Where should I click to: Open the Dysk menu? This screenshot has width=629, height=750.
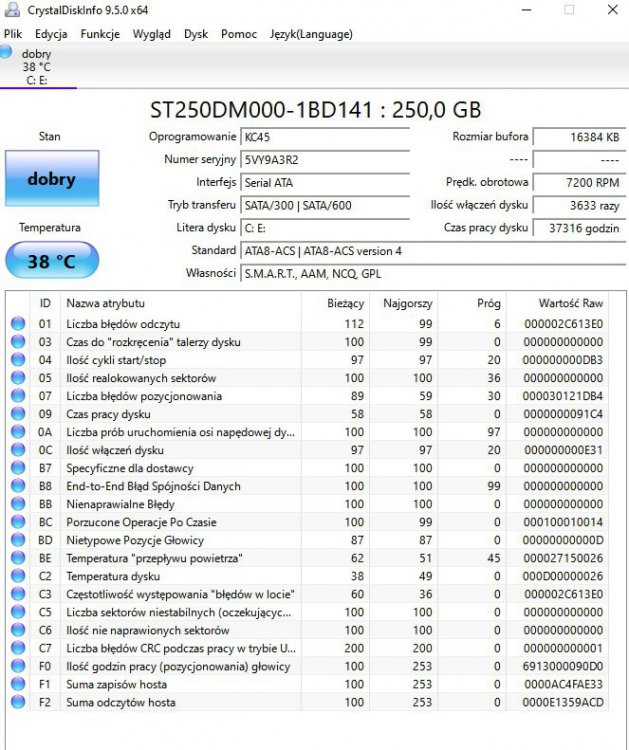196,33
